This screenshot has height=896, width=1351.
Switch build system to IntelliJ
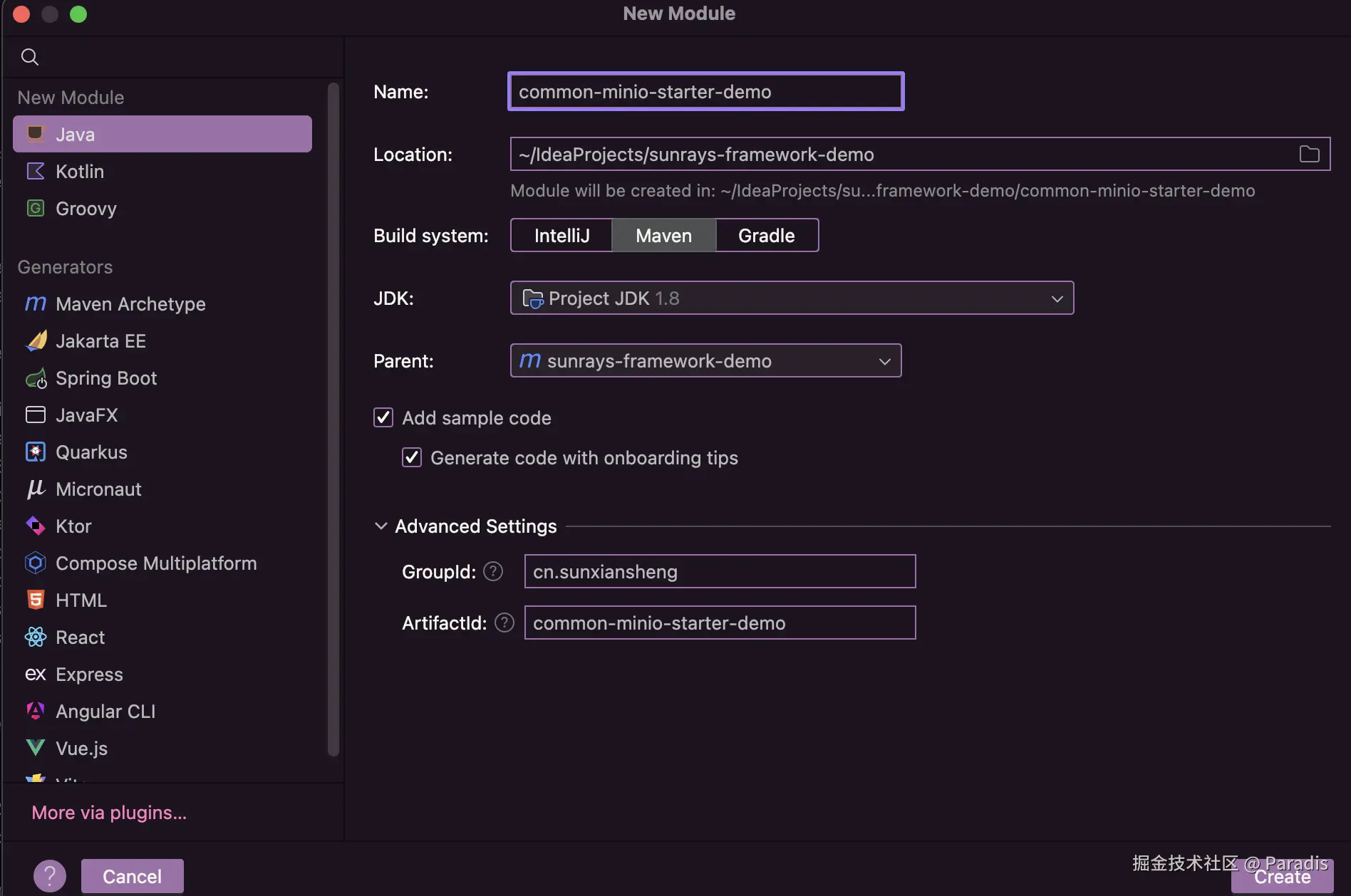pyautogui.click(x=561, y=235)
